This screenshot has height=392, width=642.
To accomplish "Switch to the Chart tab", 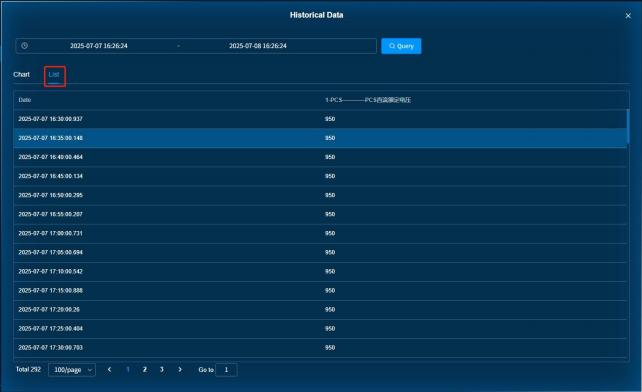I will 21,75.
